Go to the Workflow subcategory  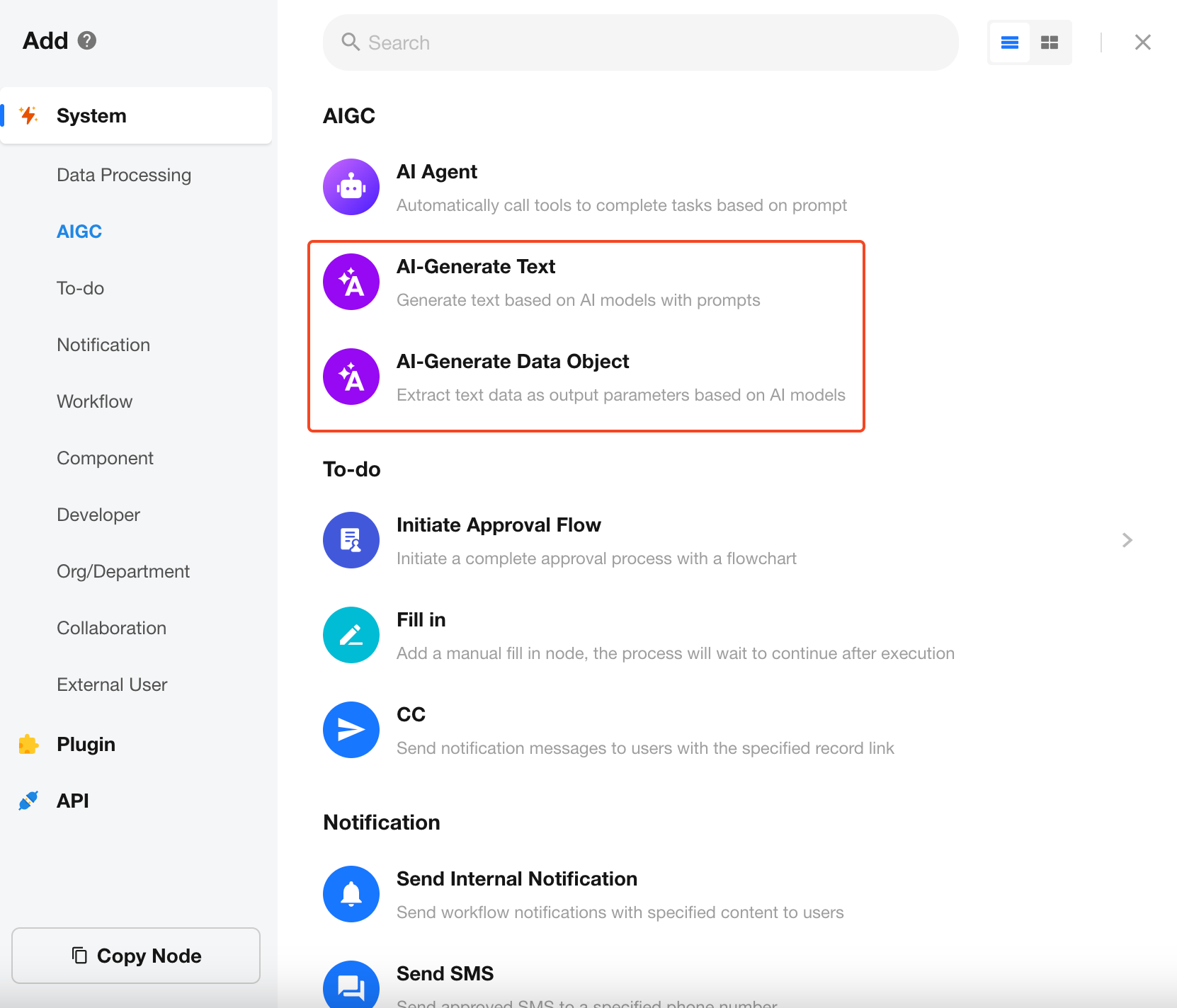(95, 401)
